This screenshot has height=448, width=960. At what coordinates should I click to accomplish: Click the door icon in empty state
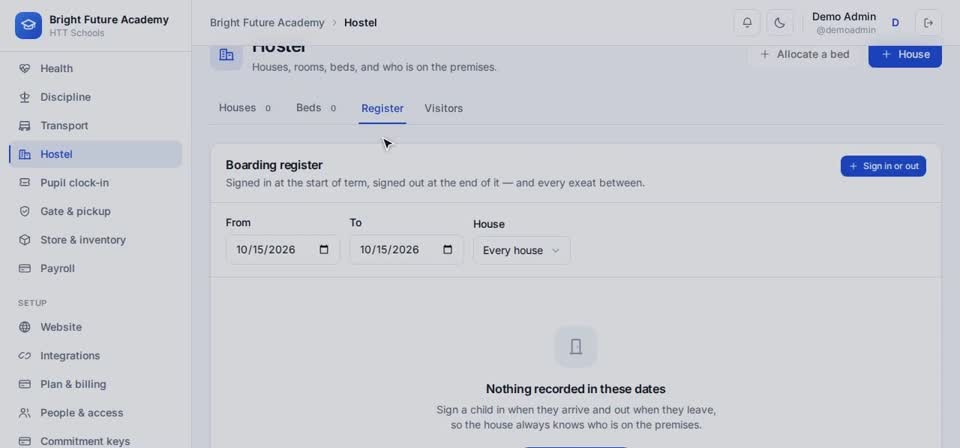click(x=576, y=346)
